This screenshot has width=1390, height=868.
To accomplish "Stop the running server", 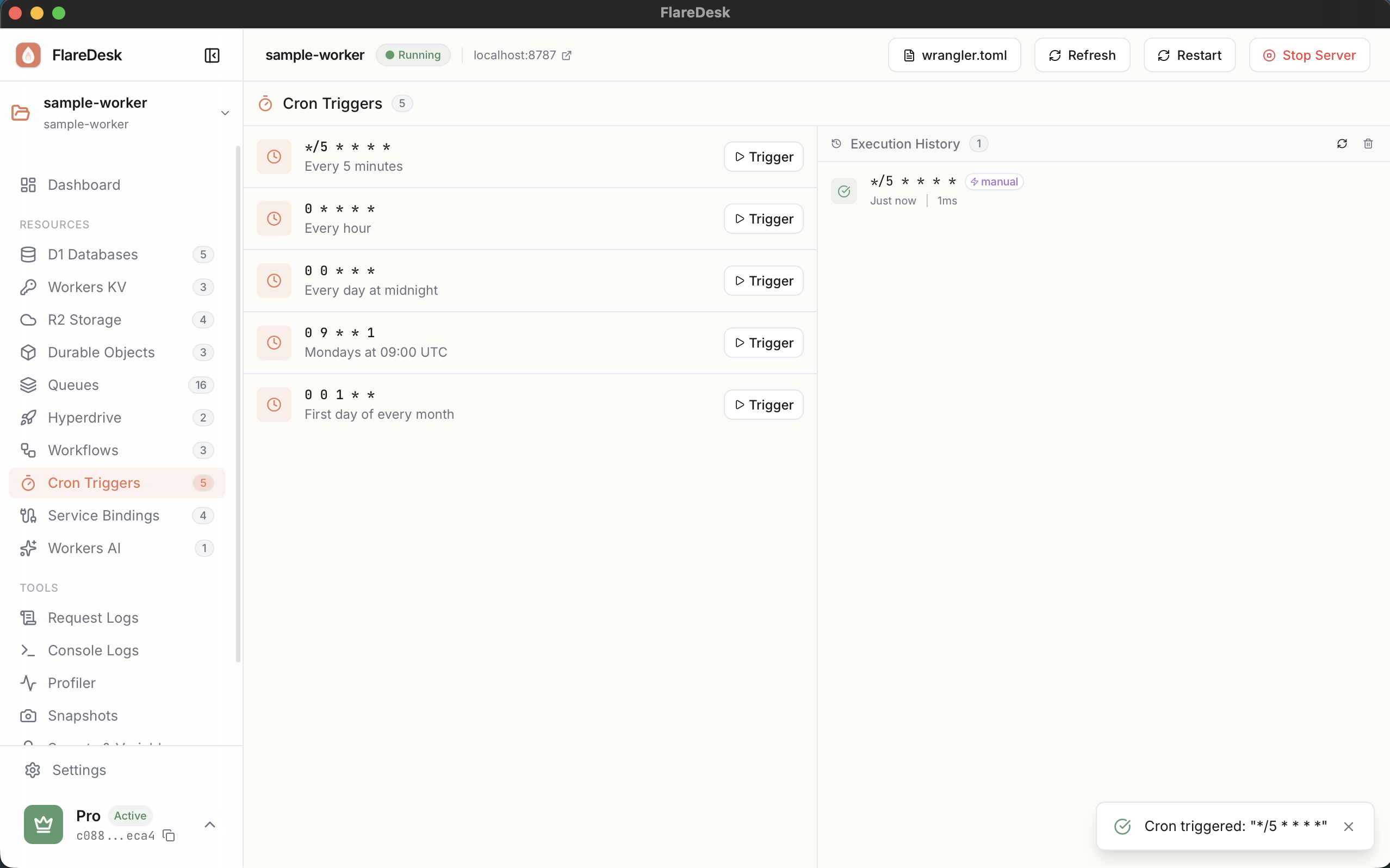I will coord(1309,55).
